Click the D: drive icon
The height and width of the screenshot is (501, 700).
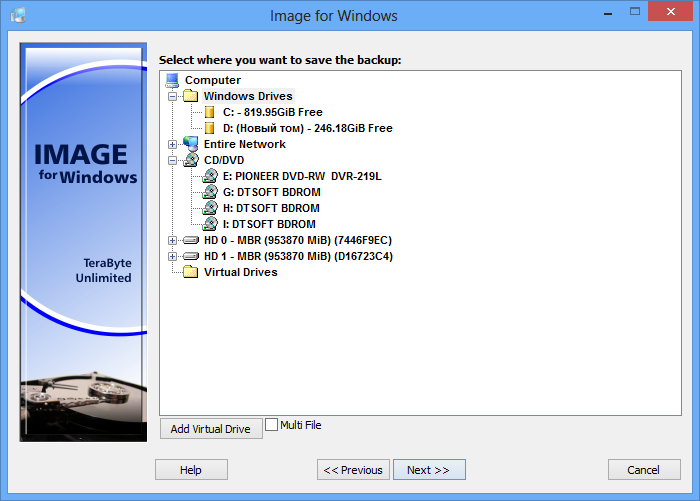[x=209, y=128]
